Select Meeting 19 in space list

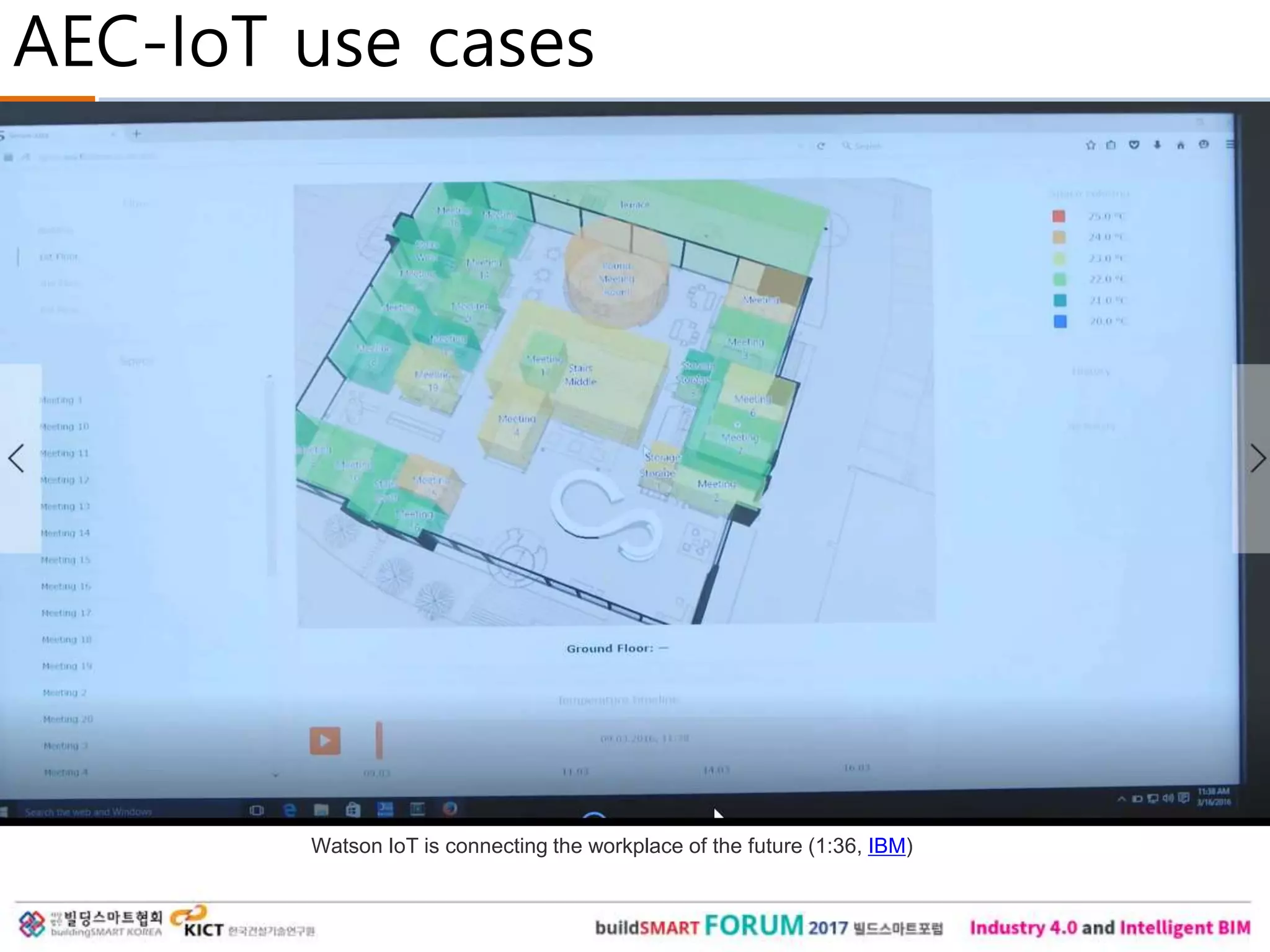tap(67, 666)
